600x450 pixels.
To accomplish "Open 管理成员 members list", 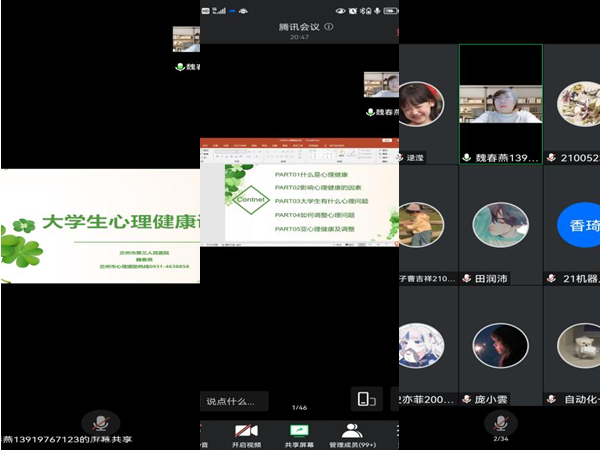I will click(x=352, y=429).
